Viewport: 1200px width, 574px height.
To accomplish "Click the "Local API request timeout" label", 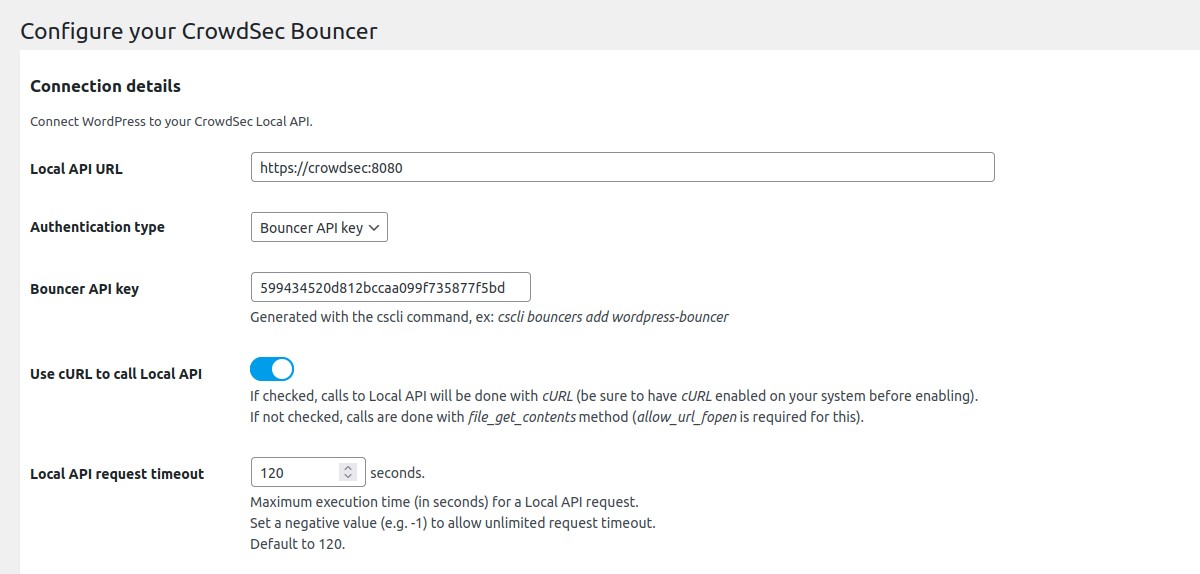I will pyautogui.click(x=117, y=474).
